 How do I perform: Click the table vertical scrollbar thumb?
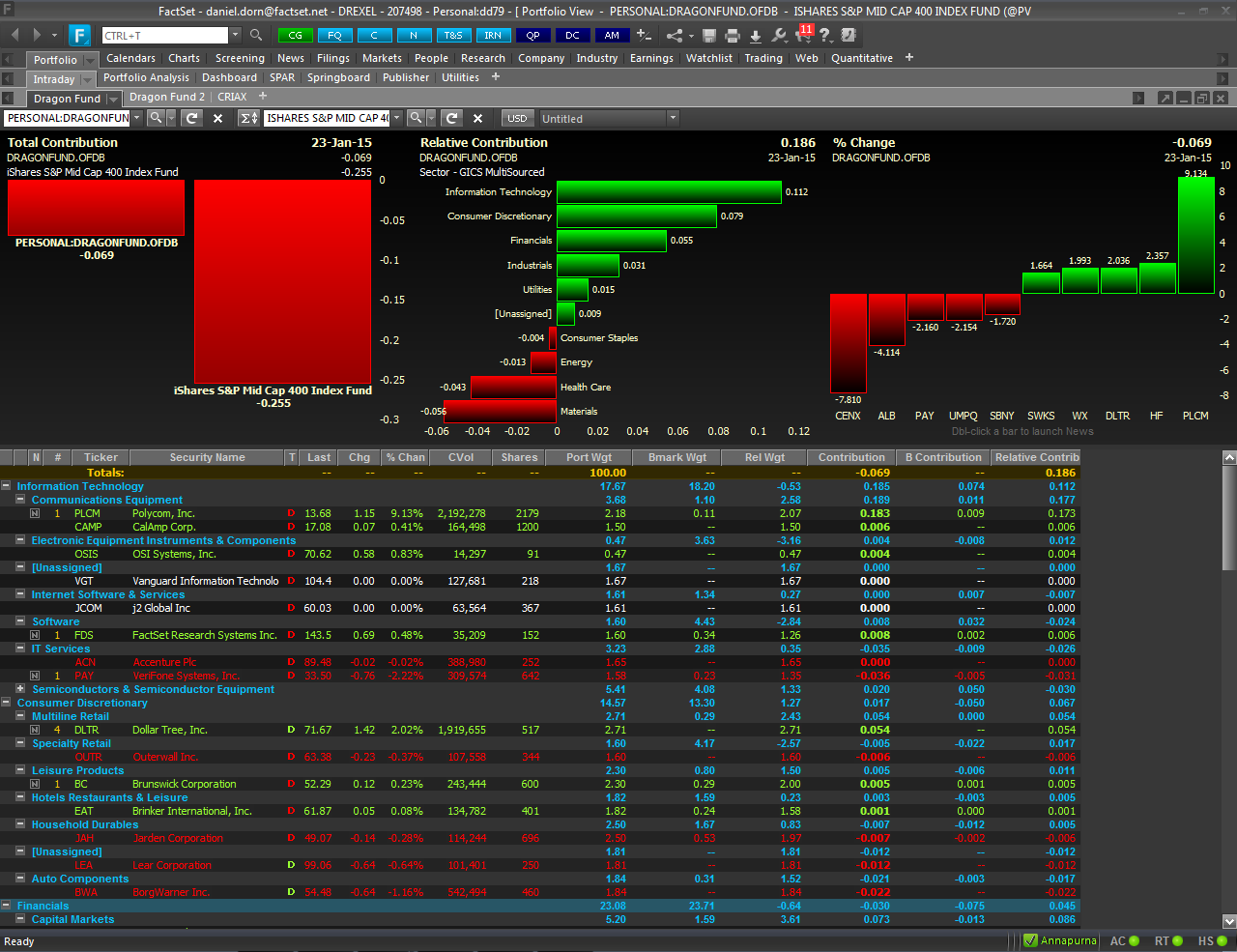click(1229, 518)
